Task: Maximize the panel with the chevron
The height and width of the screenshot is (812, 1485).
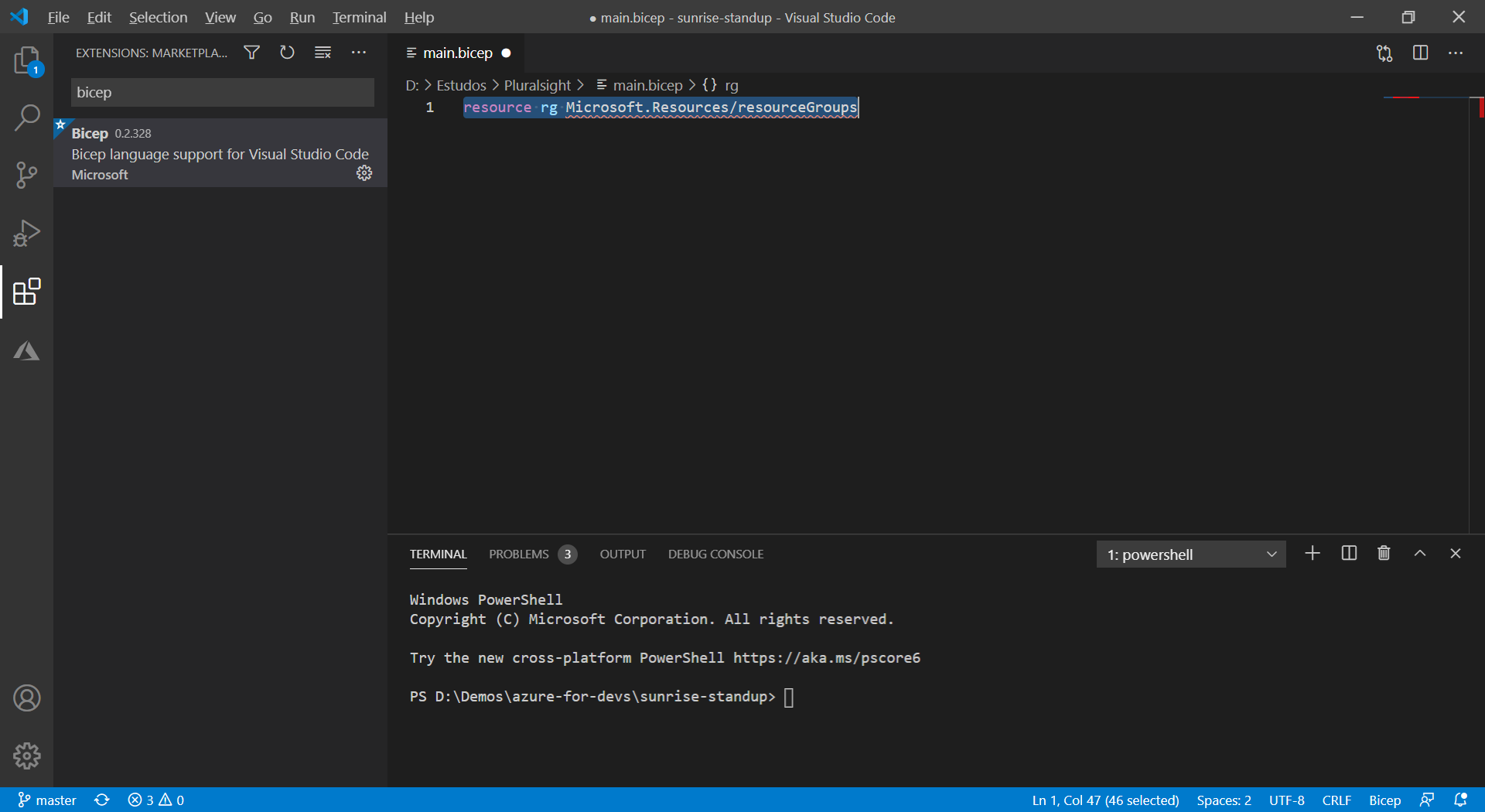Action: tap(1419, 553)
